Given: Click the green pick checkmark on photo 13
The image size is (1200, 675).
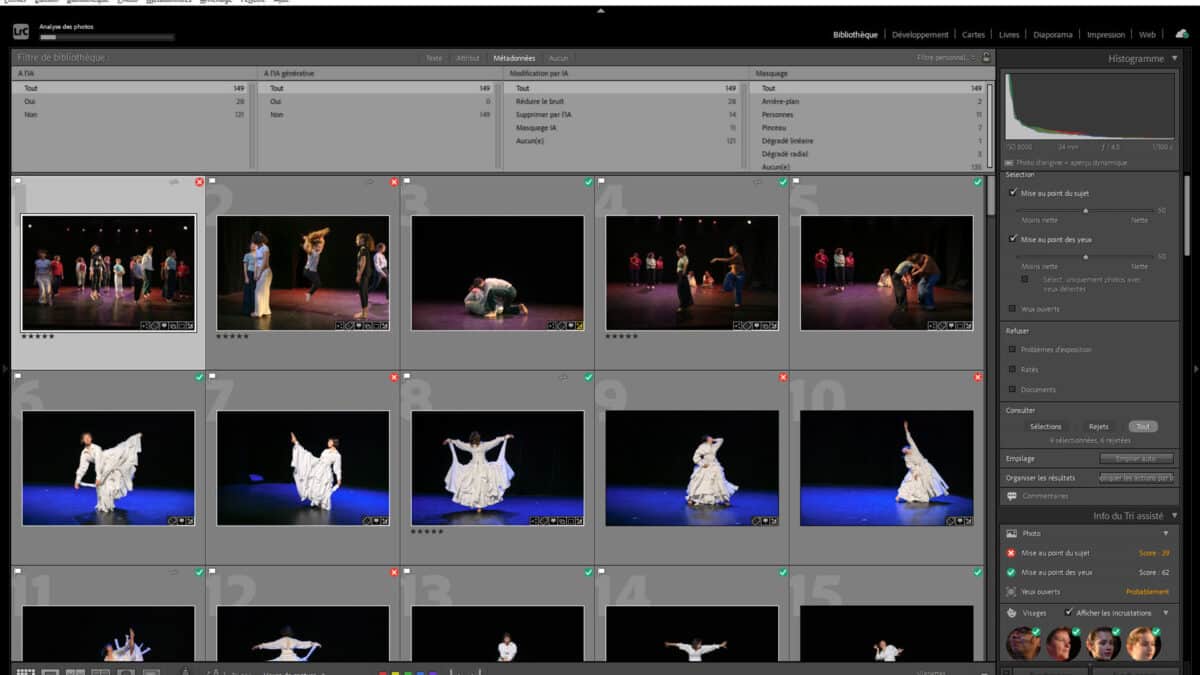Looking at the screenshot, I should tap(588, 572).
